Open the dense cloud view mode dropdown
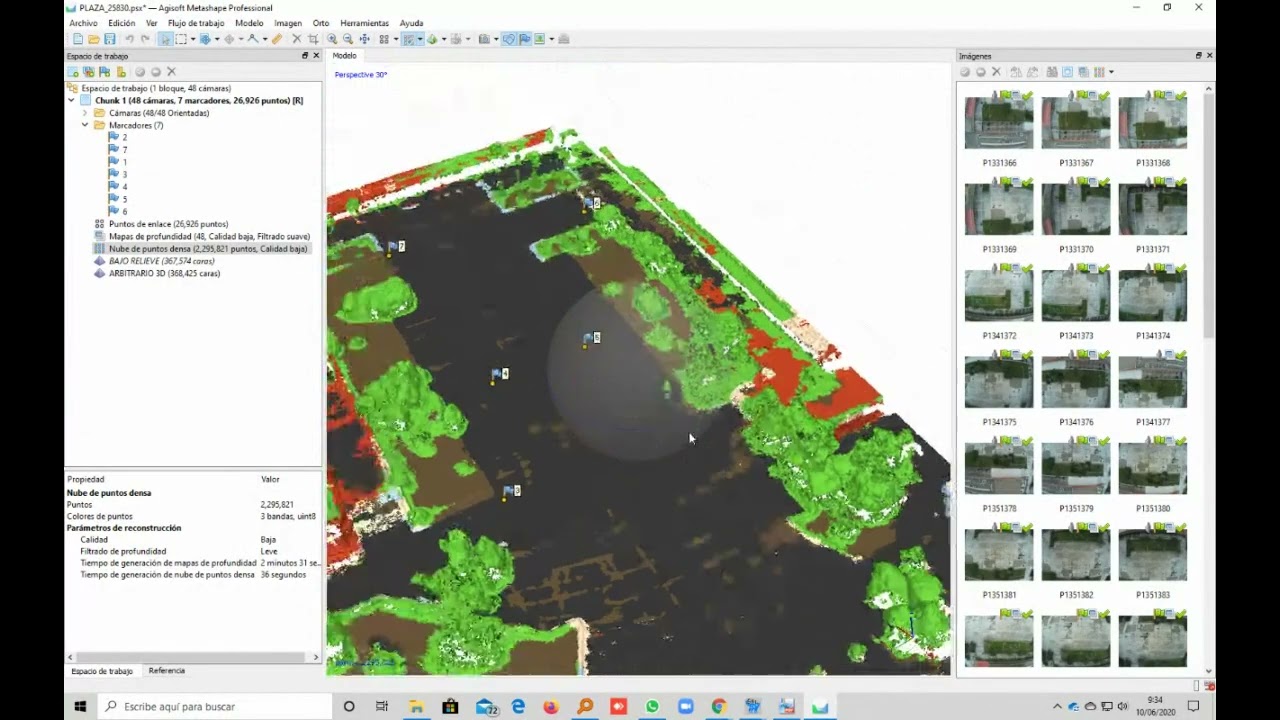Screen dimensions: 1280x720 420,39
